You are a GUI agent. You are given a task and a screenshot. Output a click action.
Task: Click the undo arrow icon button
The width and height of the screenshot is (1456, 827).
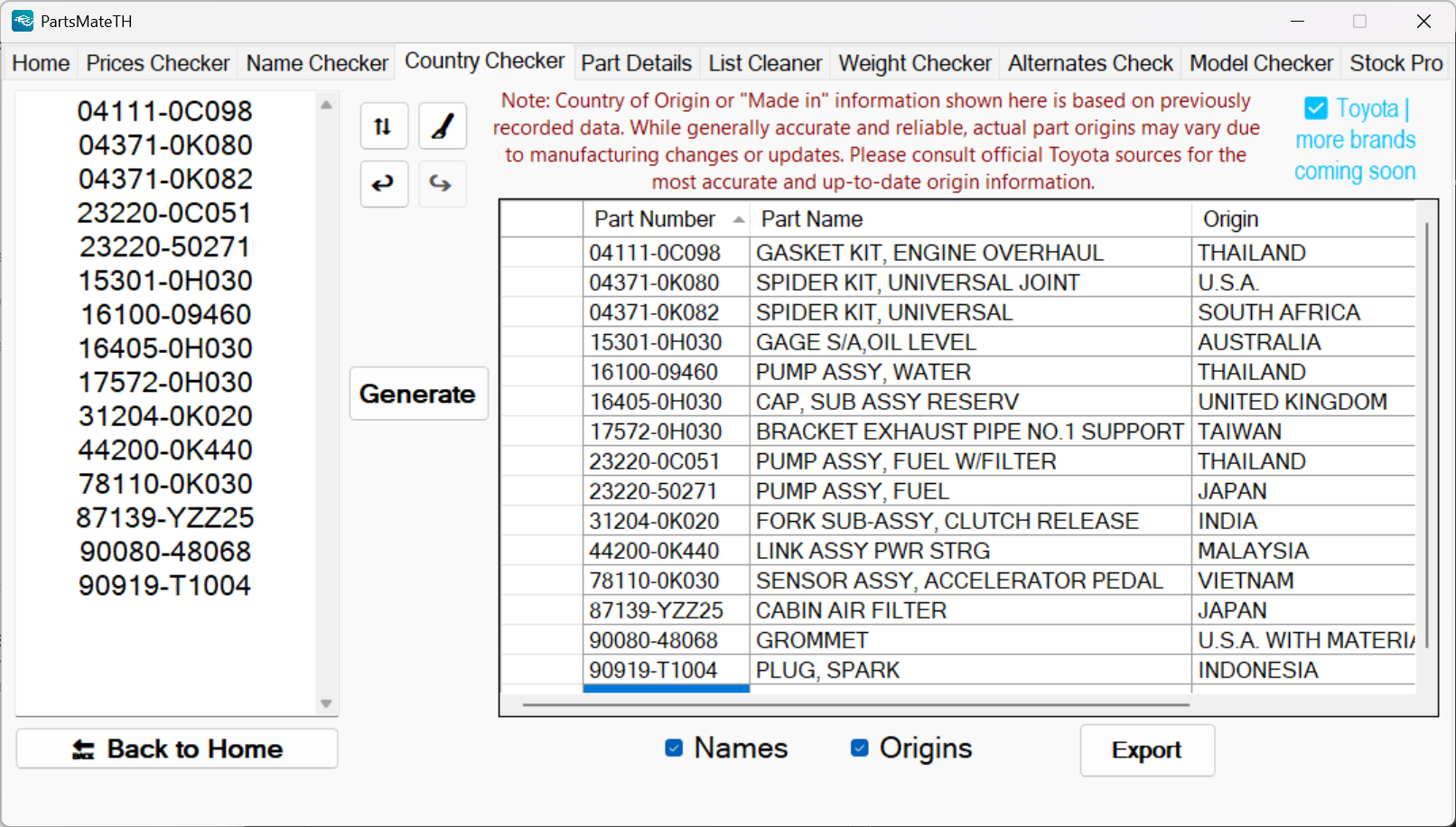(x=384, y=184)
